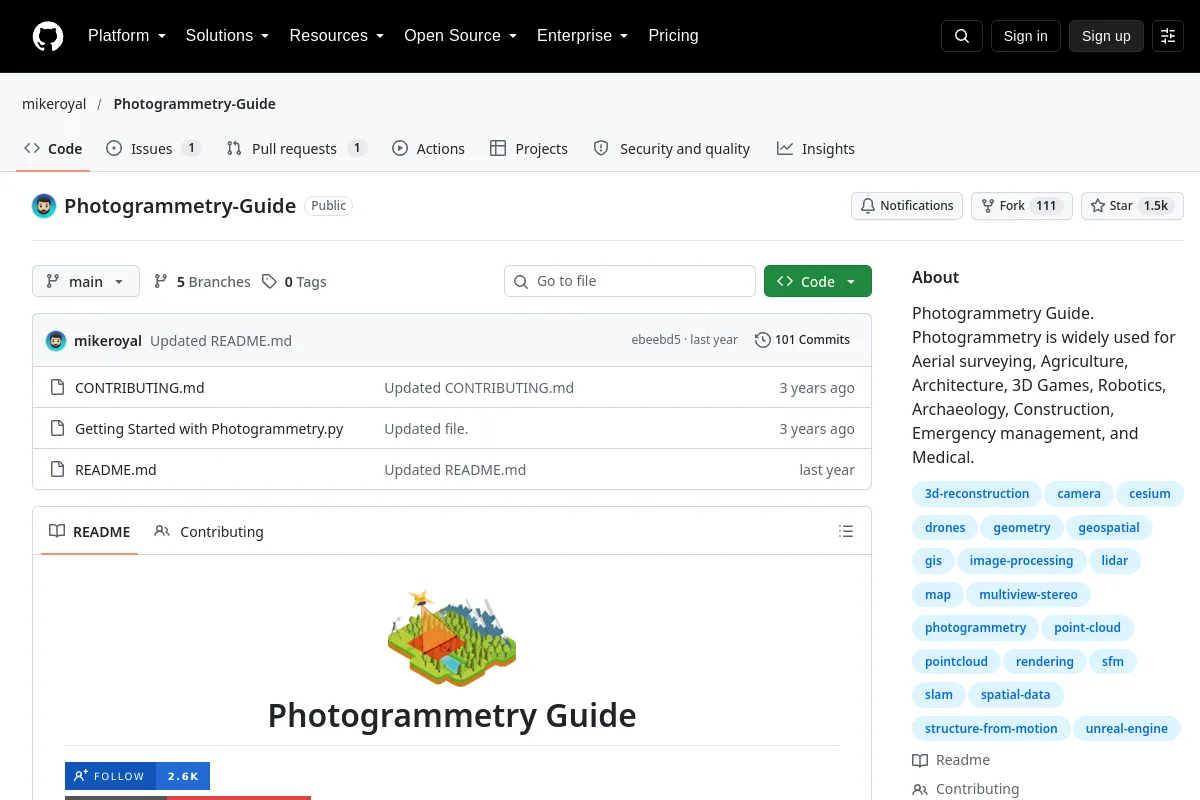Open the README outline list icon
Viewport: 1200px width, 800px height.
point(846,532)
